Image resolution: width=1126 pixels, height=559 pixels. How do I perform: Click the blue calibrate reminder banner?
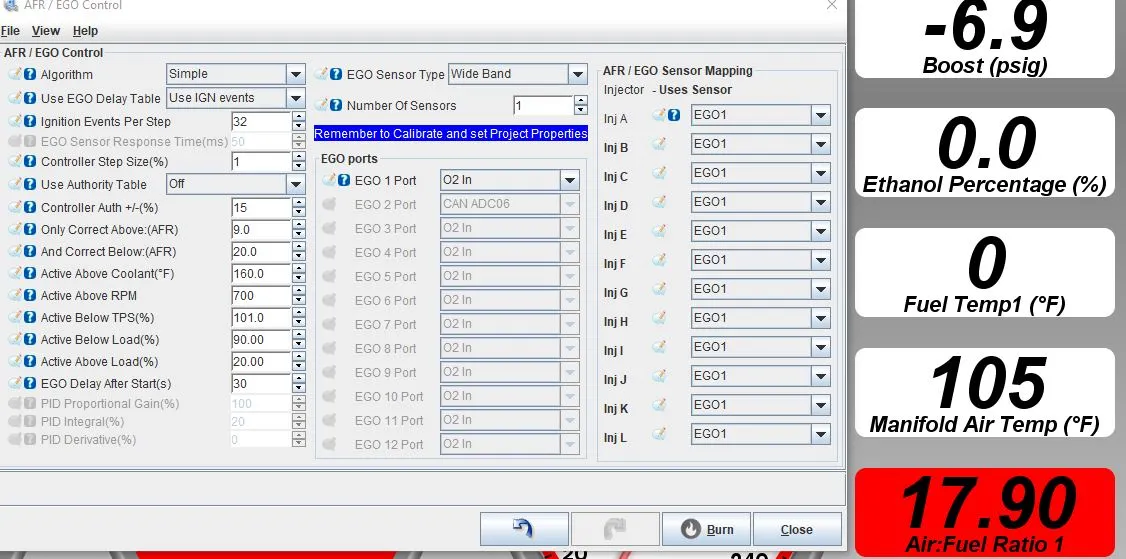tap(451, 134)
